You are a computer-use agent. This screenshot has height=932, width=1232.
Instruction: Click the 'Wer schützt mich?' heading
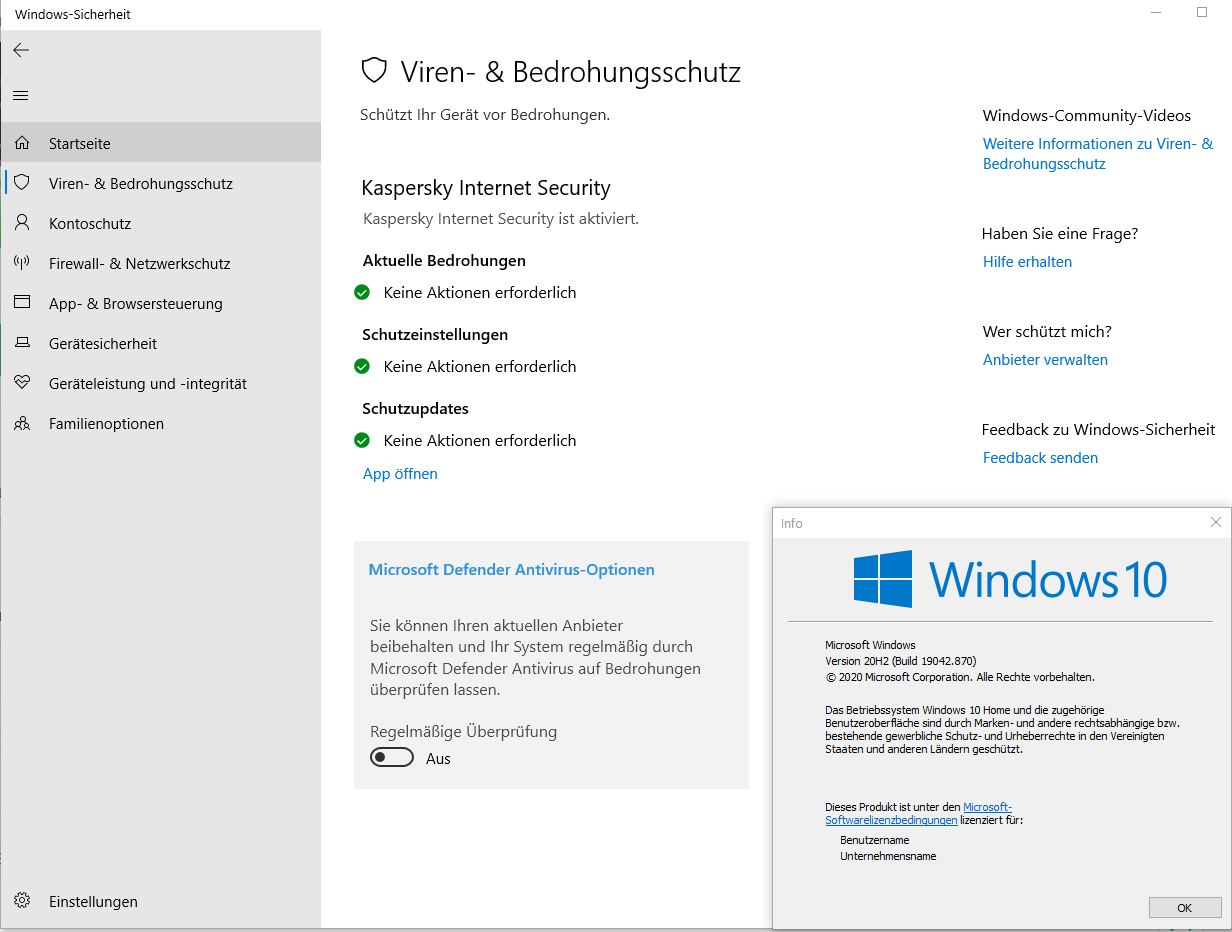pyautogui.click(x=1047, y=332)
